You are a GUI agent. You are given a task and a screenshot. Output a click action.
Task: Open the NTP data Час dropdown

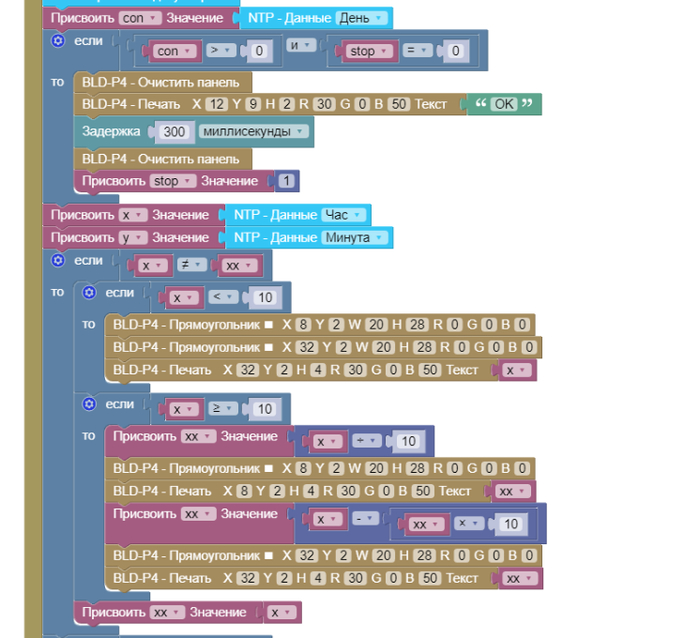point(344,215)
